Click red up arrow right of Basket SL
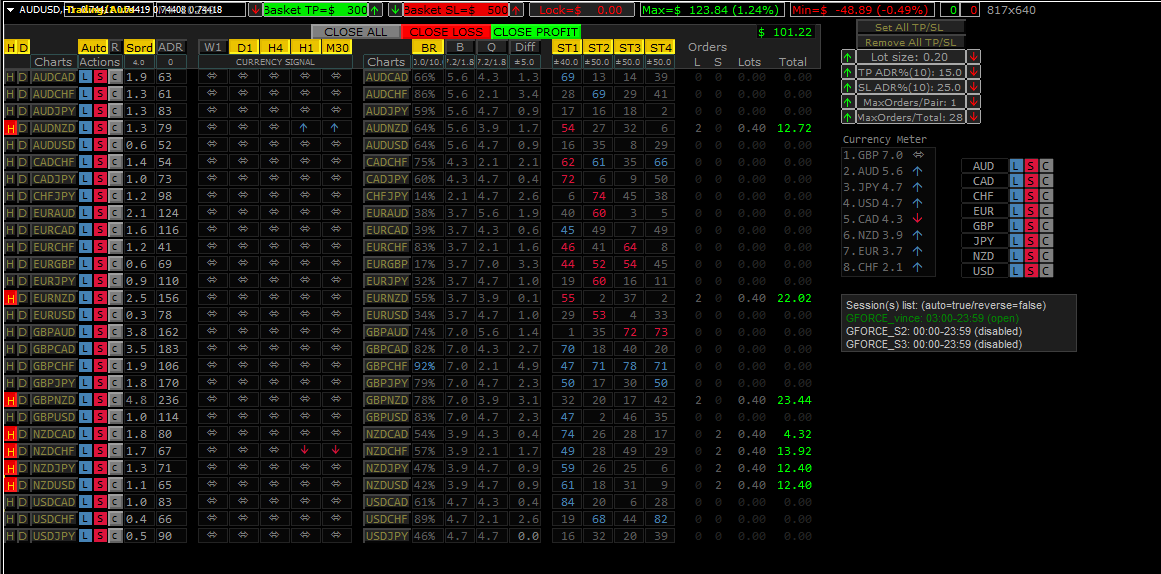This screenshot has height=574, width=1161. pos(516,10)
